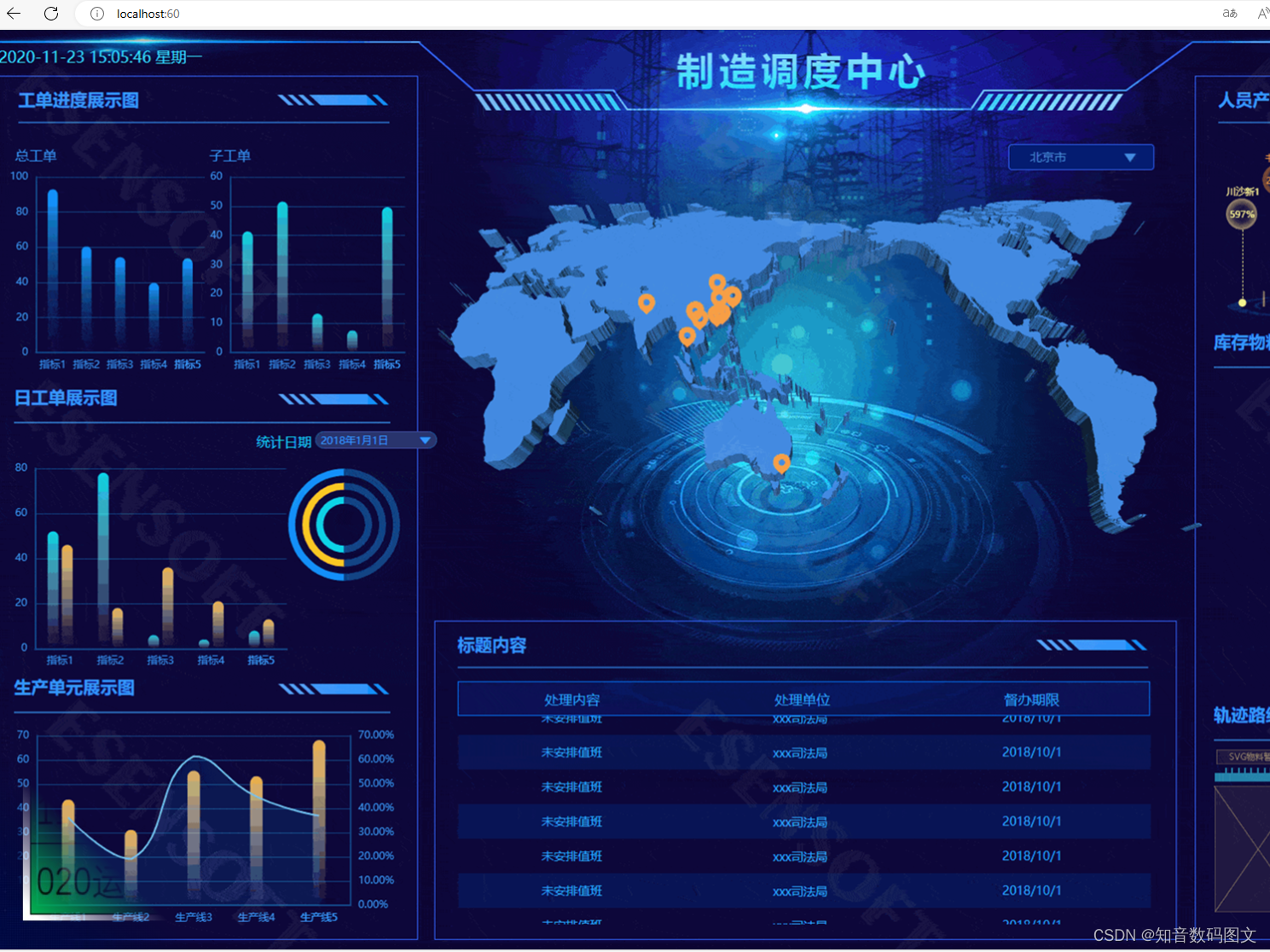Viewport: 1270px width, 952px height.
Task: Click the 川沙新1 597% bubble
Action: click(x=1242, y=213)
